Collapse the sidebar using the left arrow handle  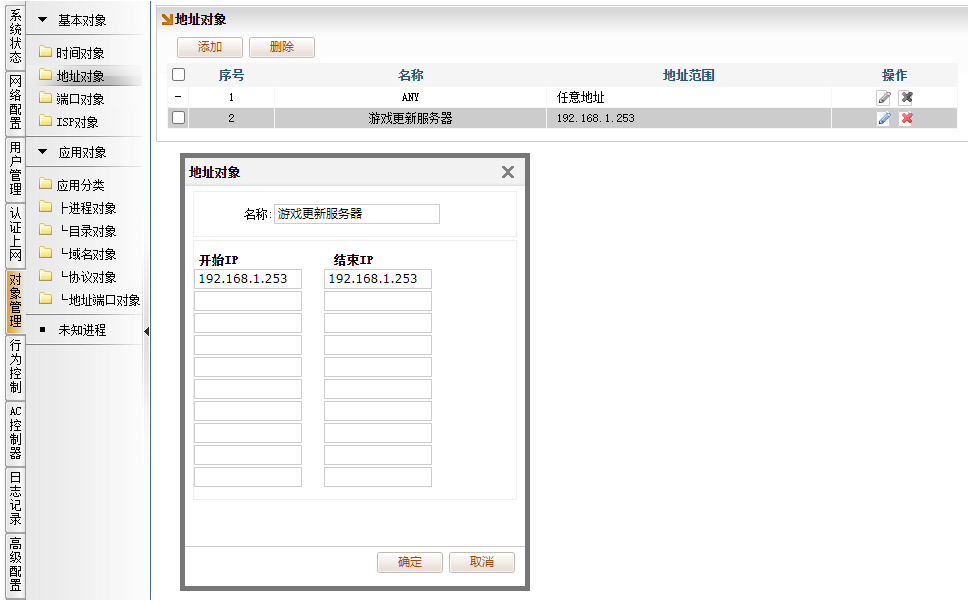click(x=147, y=331)
